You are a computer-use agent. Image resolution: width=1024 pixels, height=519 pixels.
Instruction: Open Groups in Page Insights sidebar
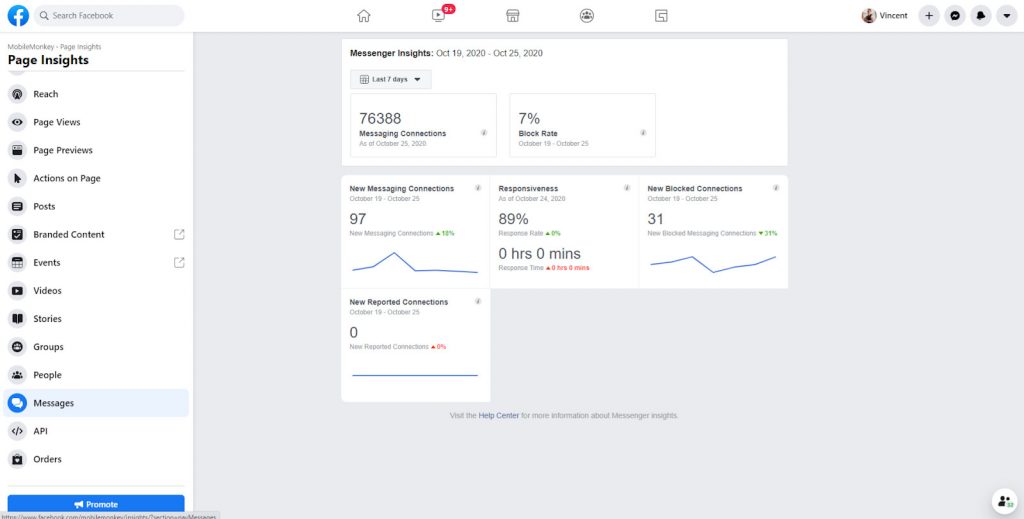pos(96,347)
